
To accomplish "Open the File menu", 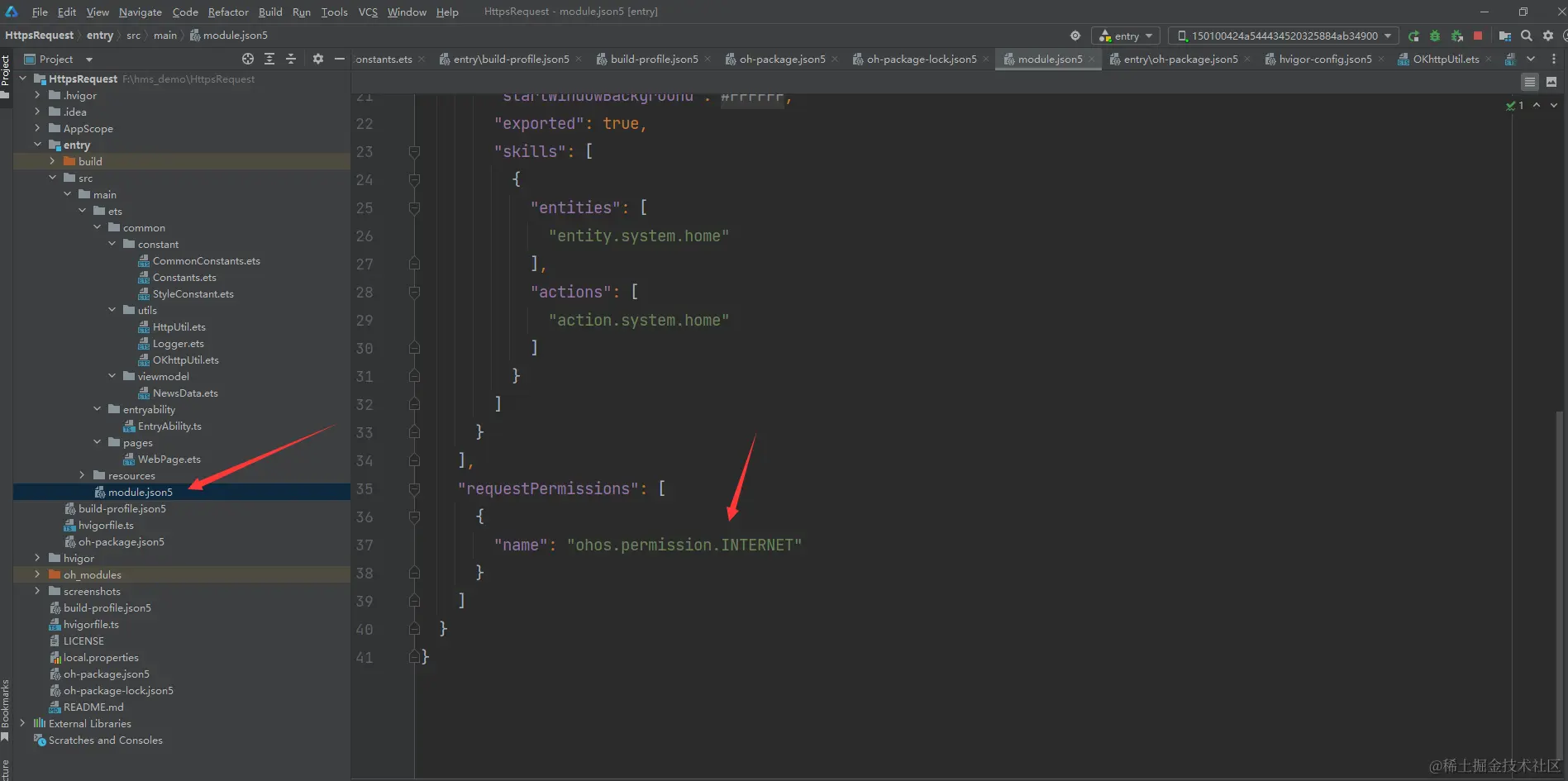I will coord(40,12).
